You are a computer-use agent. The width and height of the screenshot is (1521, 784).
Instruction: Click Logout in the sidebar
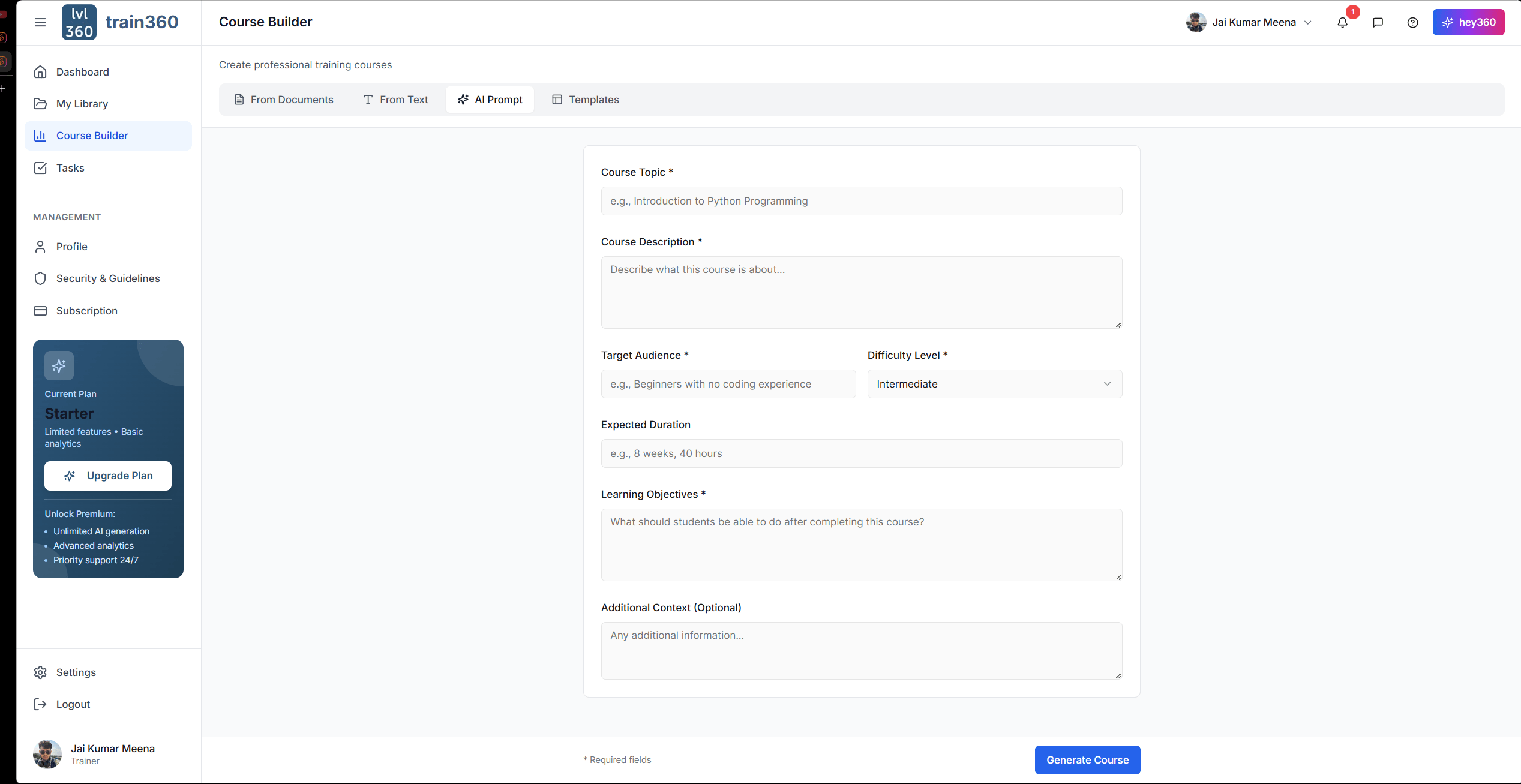(73, 704)
